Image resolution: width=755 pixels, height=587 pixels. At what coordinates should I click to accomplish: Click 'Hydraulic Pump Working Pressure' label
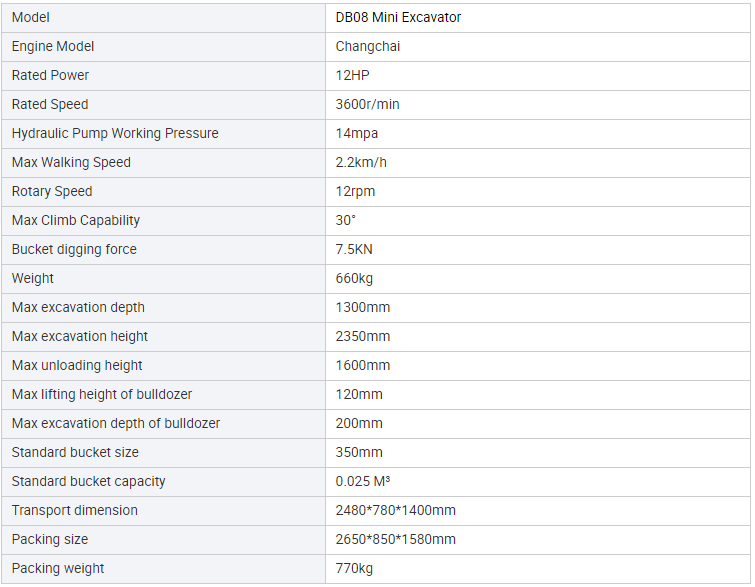tap(115, 134)
